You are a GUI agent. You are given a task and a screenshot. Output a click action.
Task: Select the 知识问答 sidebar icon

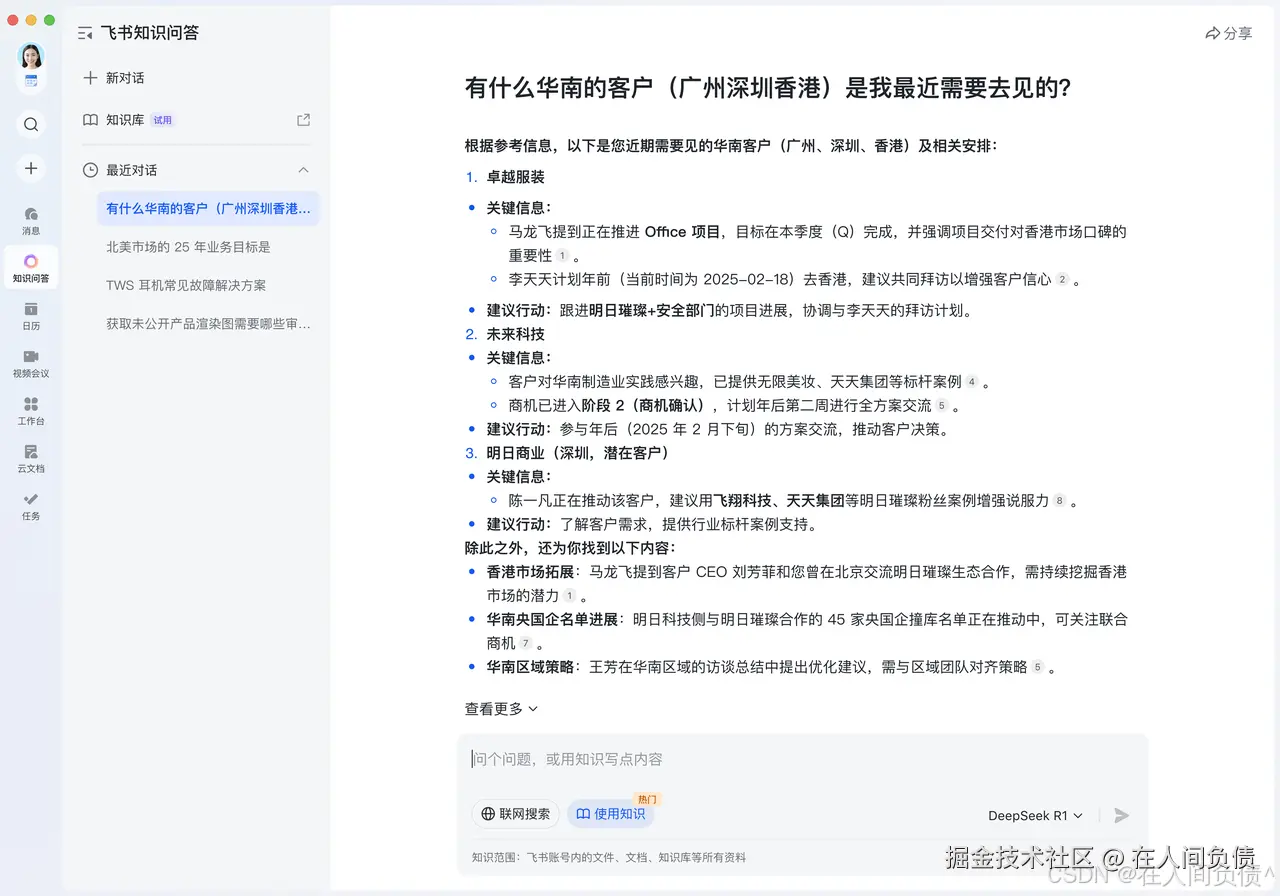(x=30, y=266)
